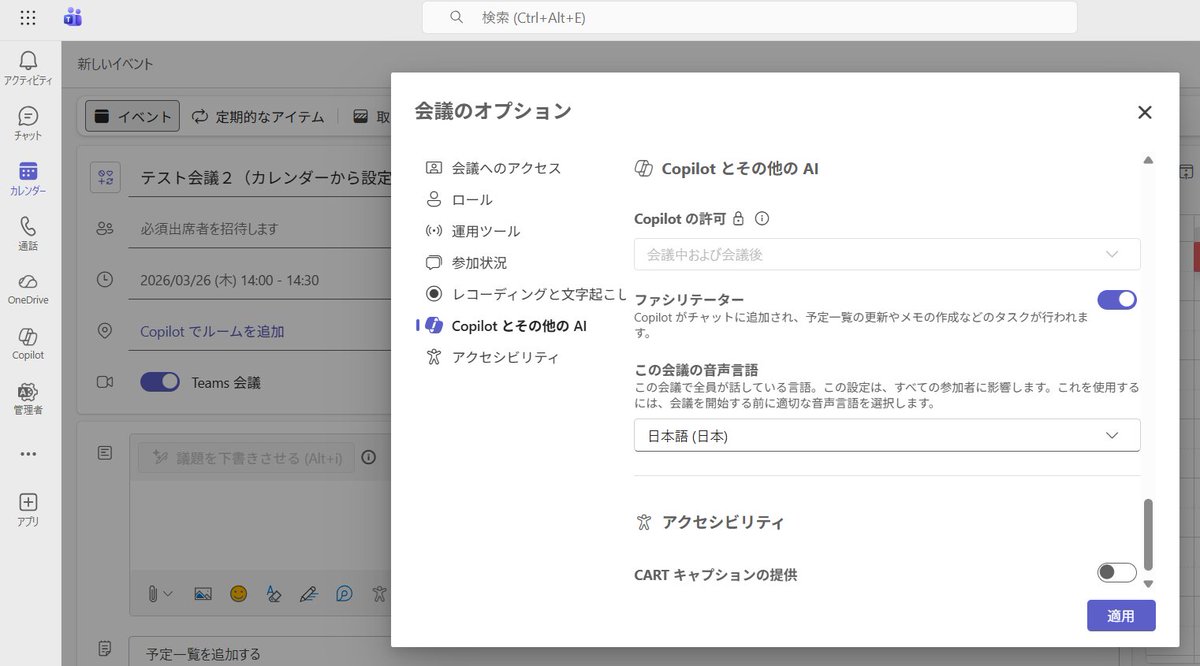The image size is (1200, 666).
Task: Click the 新しいイベント header text
Action: 116,64
